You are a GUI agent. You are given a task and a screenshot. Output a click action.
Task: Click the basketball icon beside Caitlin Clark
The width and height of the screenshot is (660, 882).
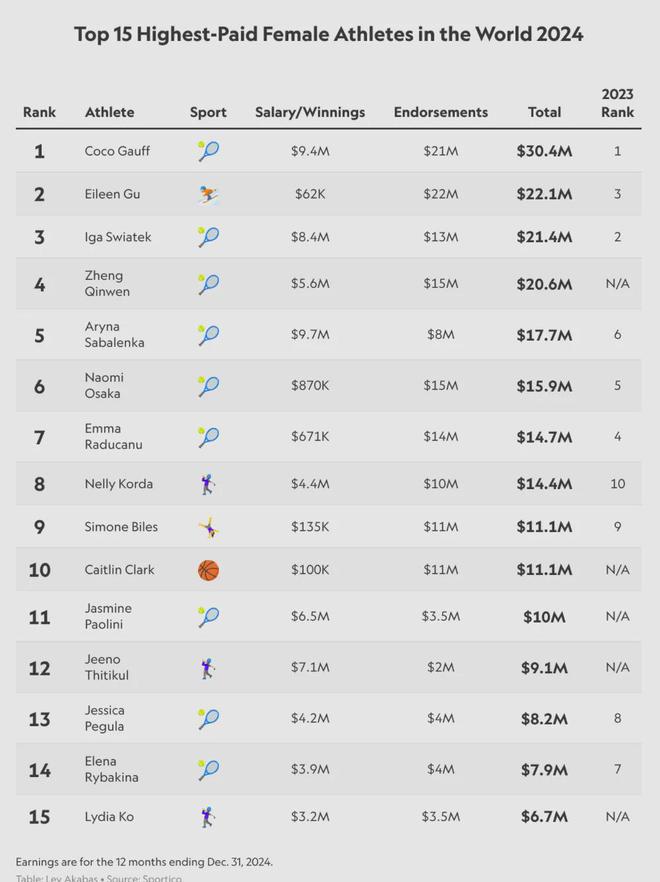(208, 570)
